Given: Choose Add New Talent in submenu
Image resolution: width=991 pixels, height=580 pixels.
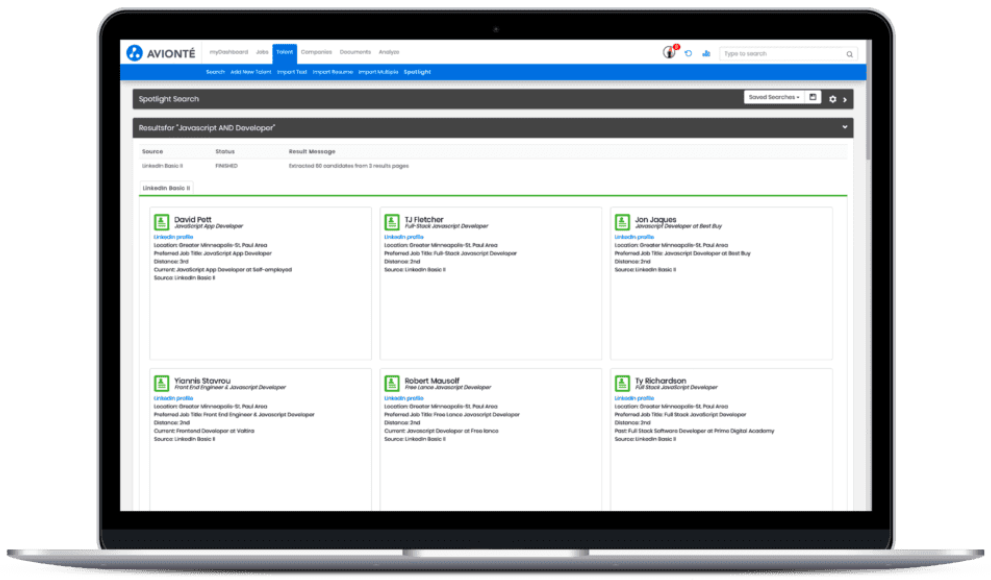Looking at the screenshot, I should pyautogui.click(x=251, y=72).
